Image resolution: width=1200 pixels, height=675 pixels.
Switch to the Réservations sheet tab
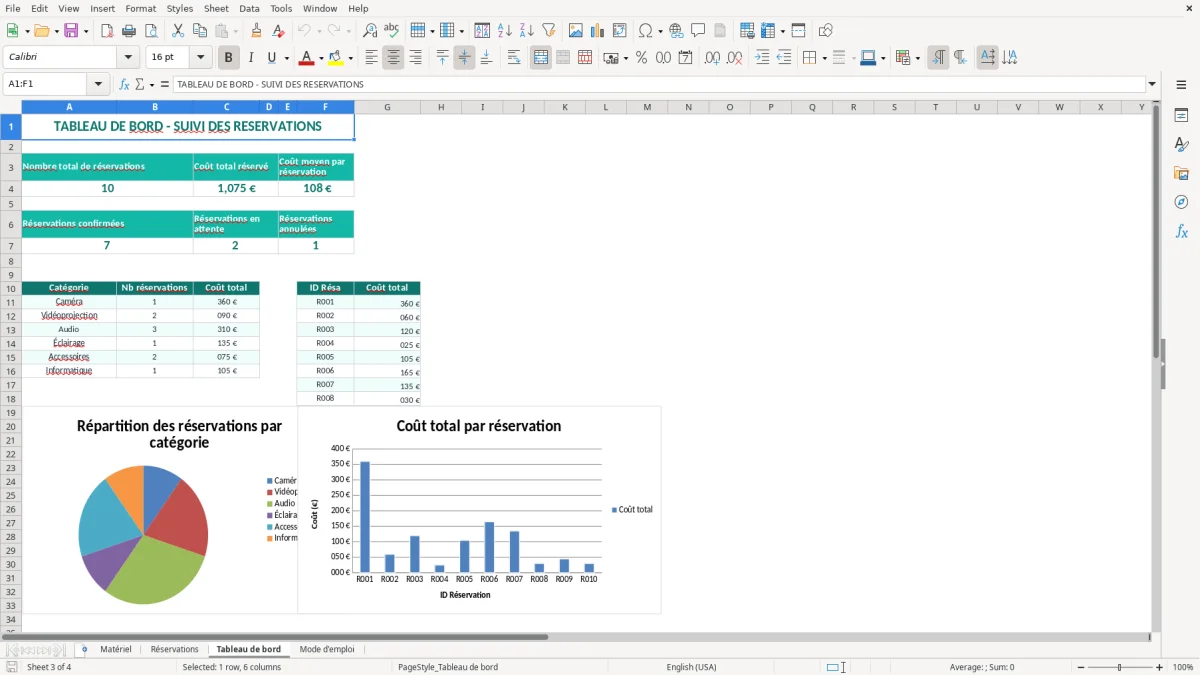pyautogui.click(x=174, y=650)
